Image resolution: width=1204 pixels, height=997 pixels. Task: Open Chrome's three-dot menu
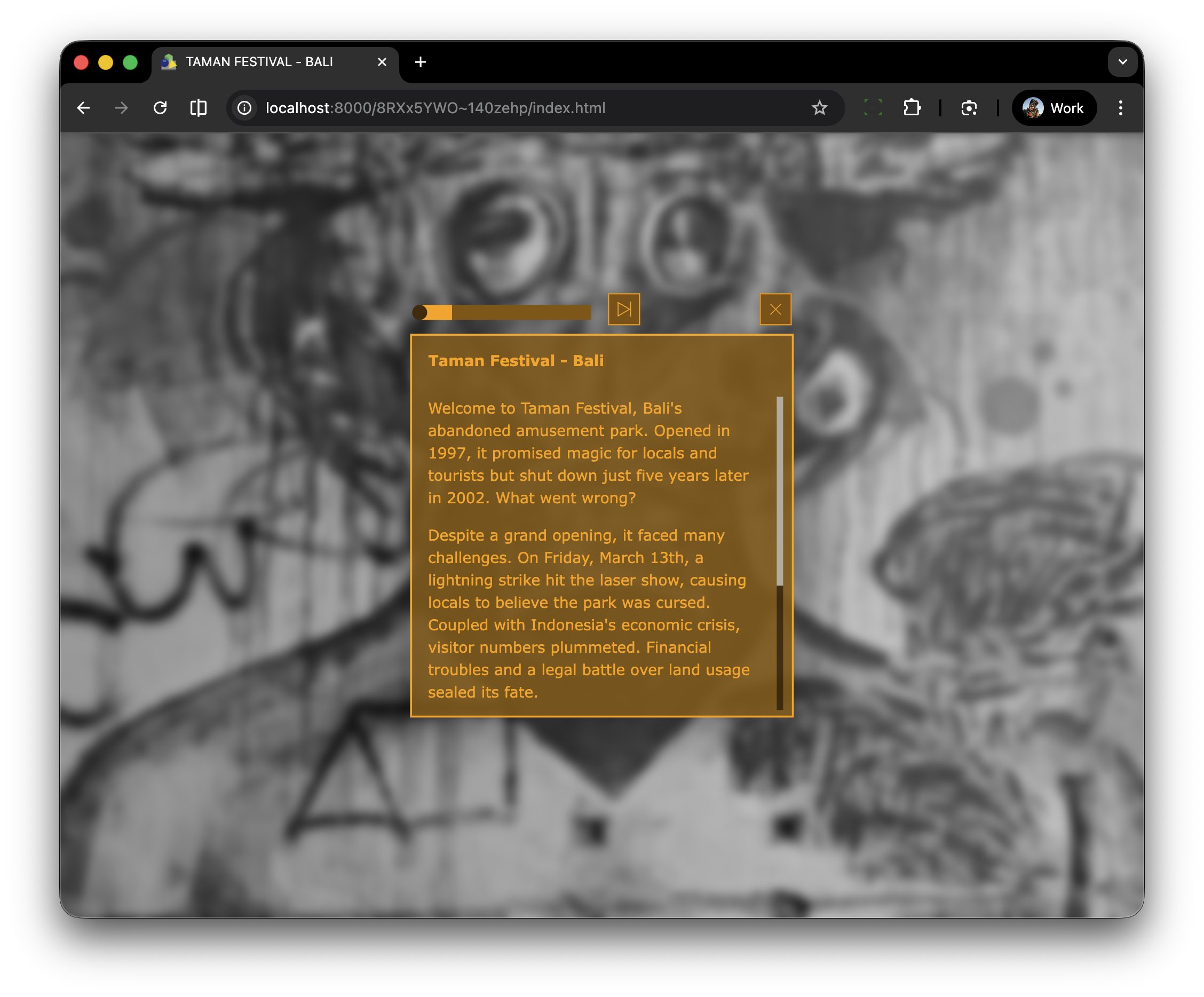click(1120, 108)
